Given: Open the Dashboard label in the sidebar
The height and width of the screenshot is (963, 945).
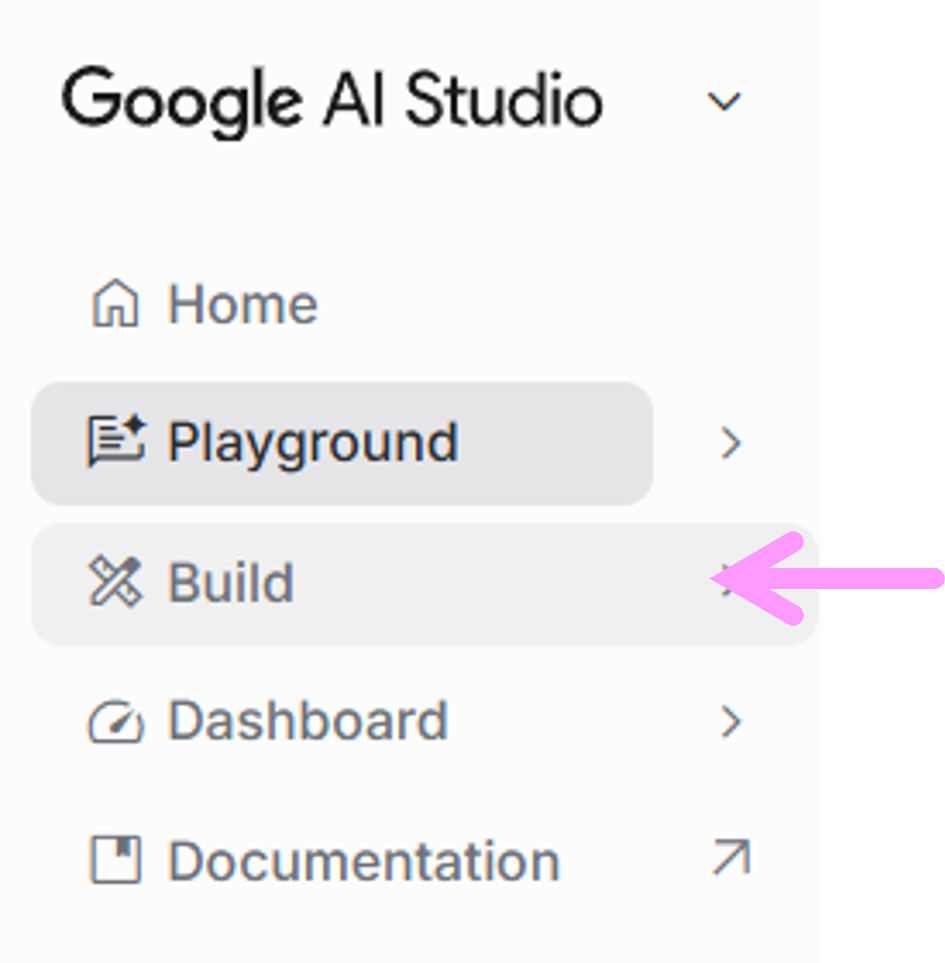Looking at the screenshot, I should click(307, 721).
